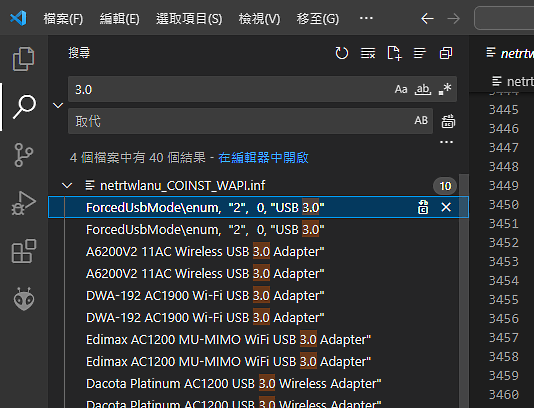The width and height of the screenshot is (534, 408).
Task: Toggle Match Case in search box
Action: 401,89
